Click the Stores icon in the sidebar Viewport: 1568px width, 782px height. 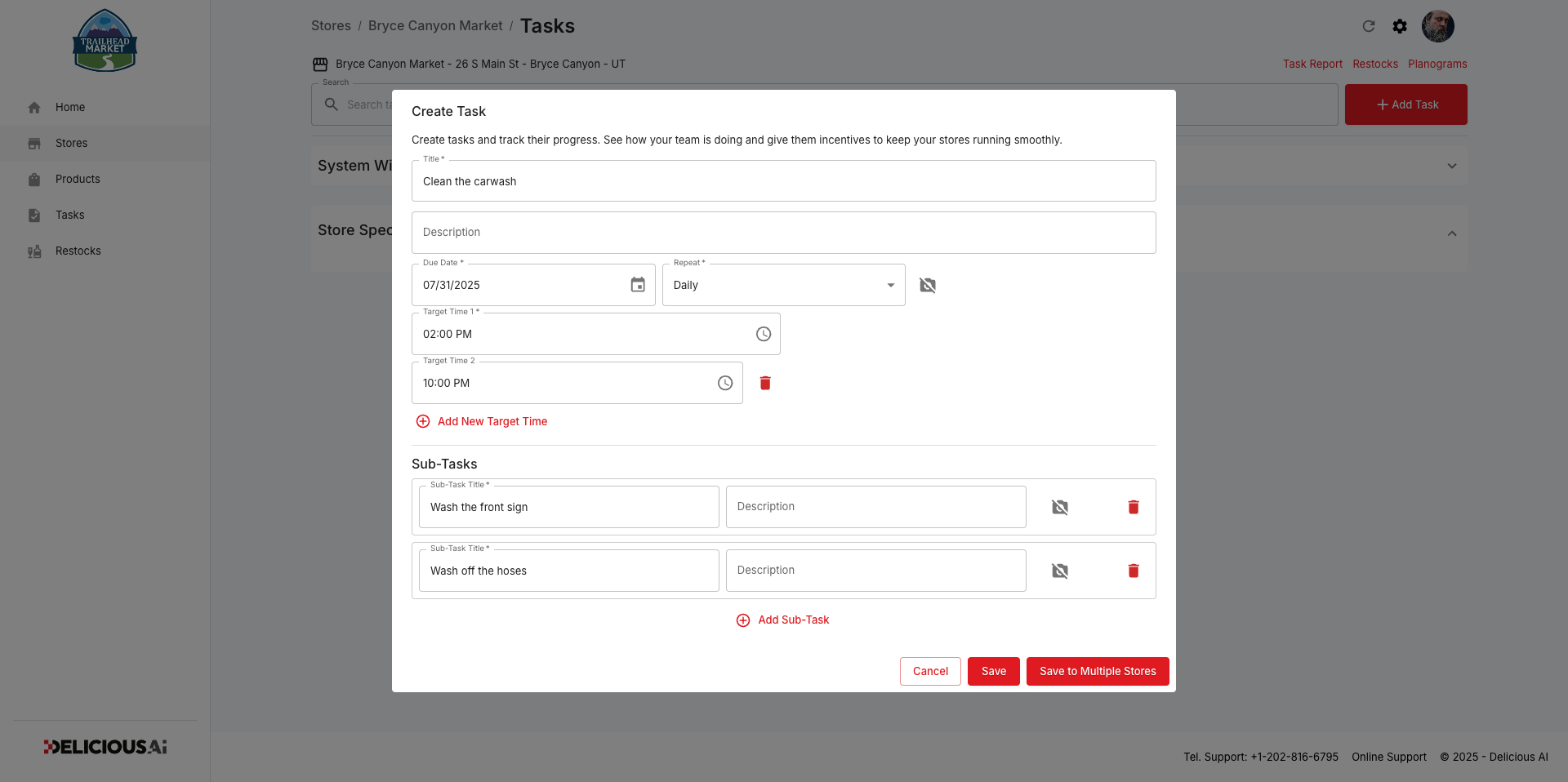pyautogui.click(x=34, y=143)
